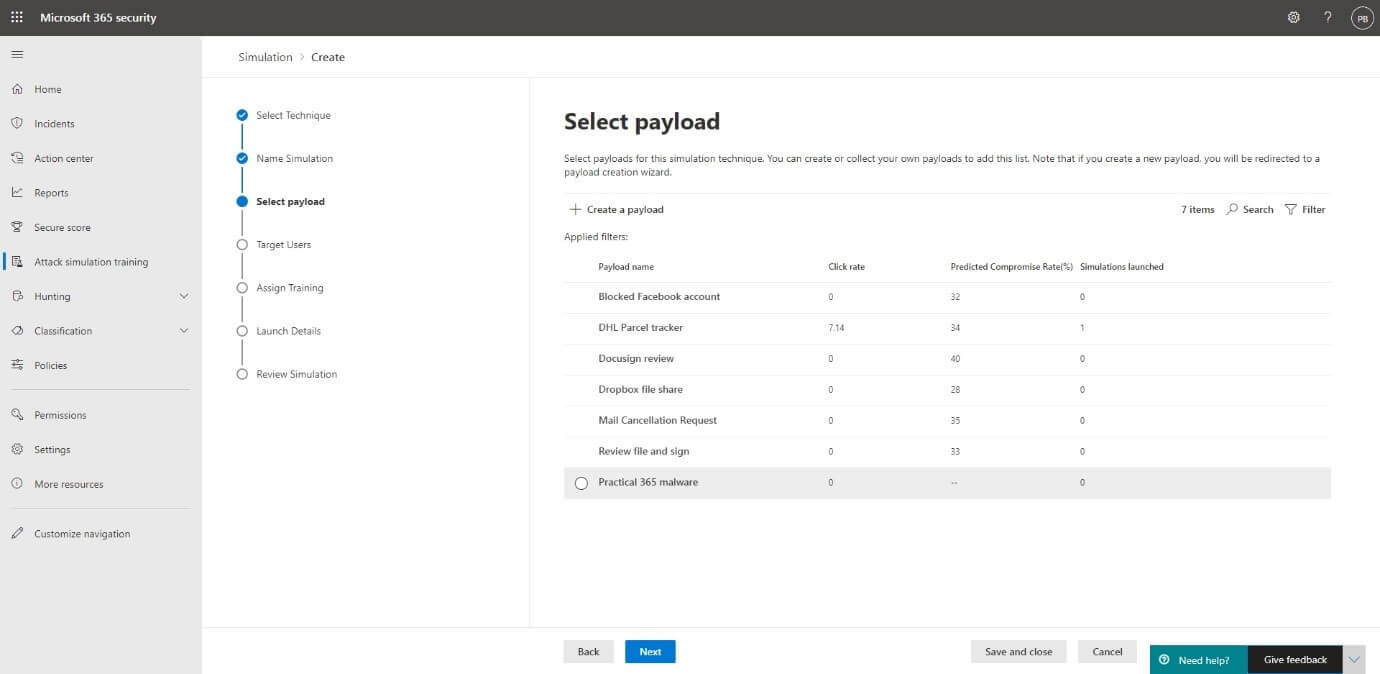The image size is (1380, 674).
Task: Open settings gear in top bar
Action: (x=1294, y=18)
